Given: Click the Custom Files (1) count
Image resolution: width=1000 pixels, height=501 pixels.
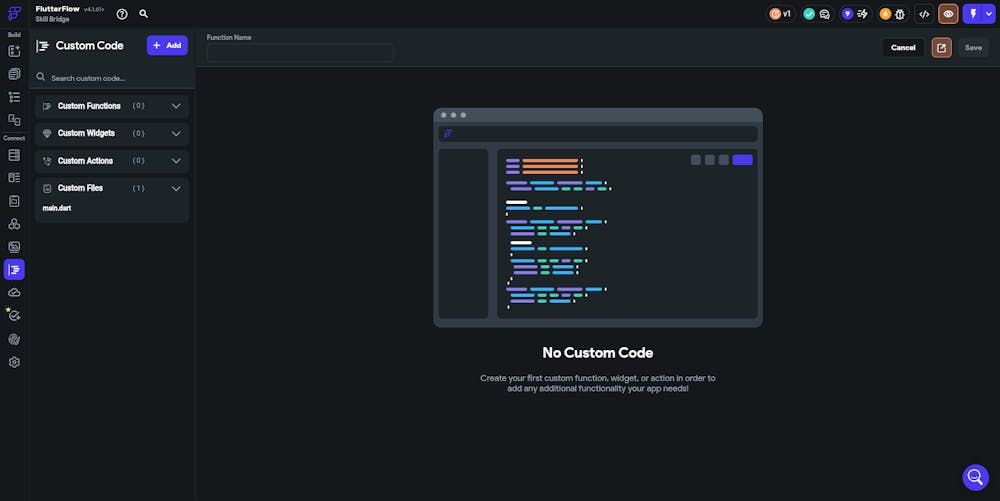Looking at the screenshot, I should 138,188.
